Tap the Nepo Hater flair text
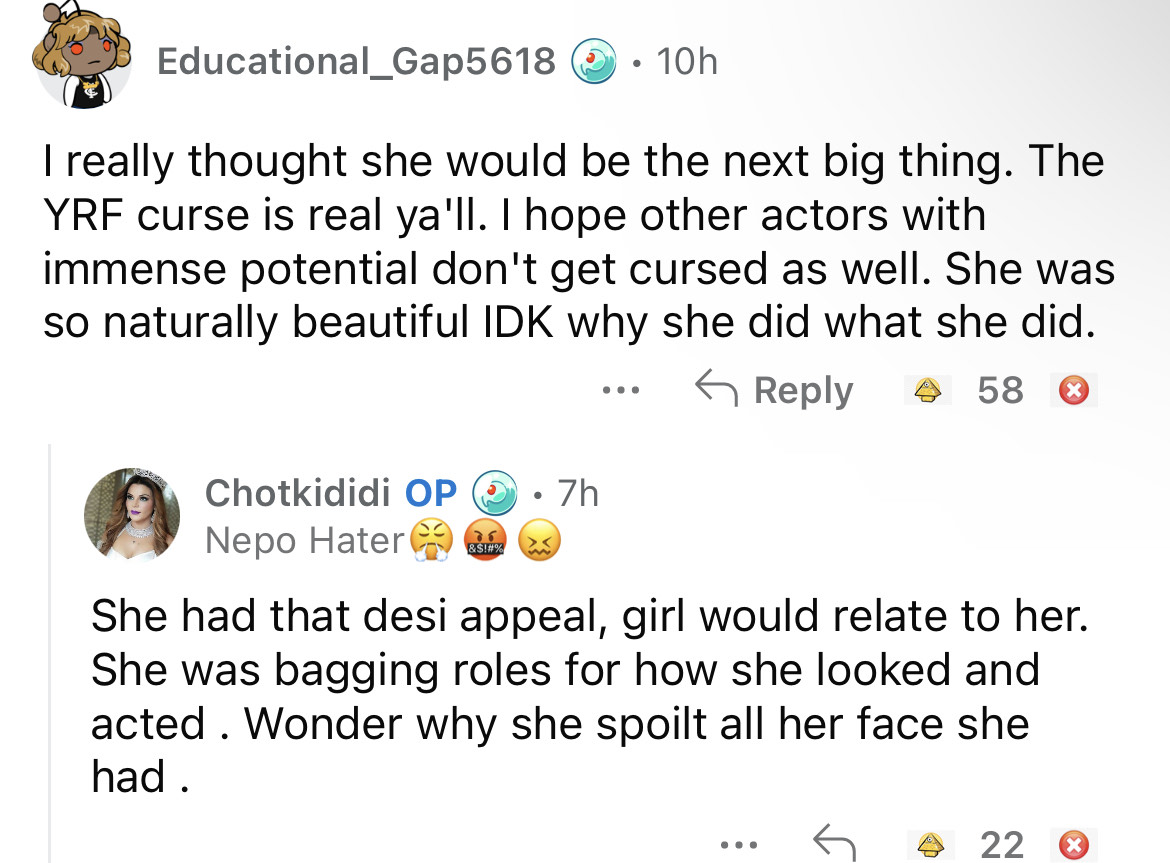The width and height of the screenshot is (1170, 863). click(303, 541)
